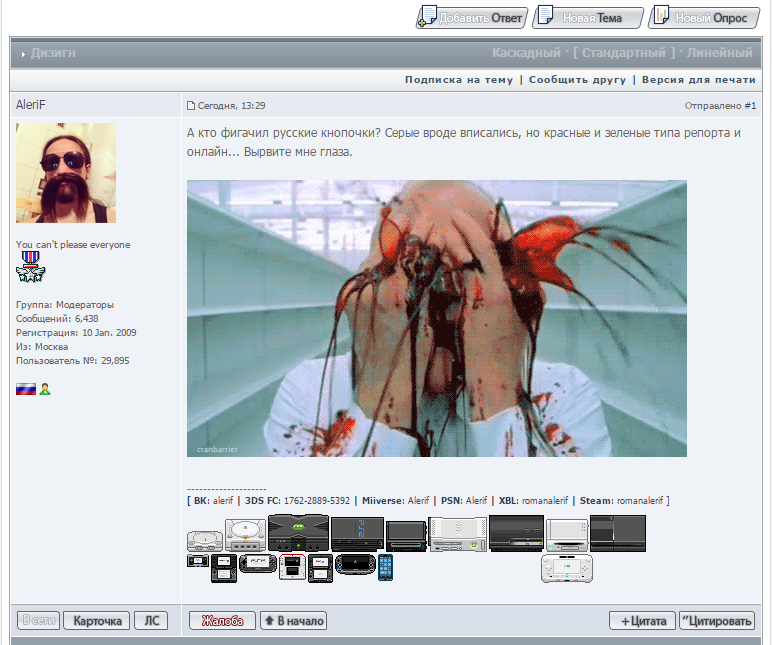Screen dimensions: 772x645
Task: Click the "Сообщений: 6,438" text
Action: pyautogui.click(x=57, y=319)
